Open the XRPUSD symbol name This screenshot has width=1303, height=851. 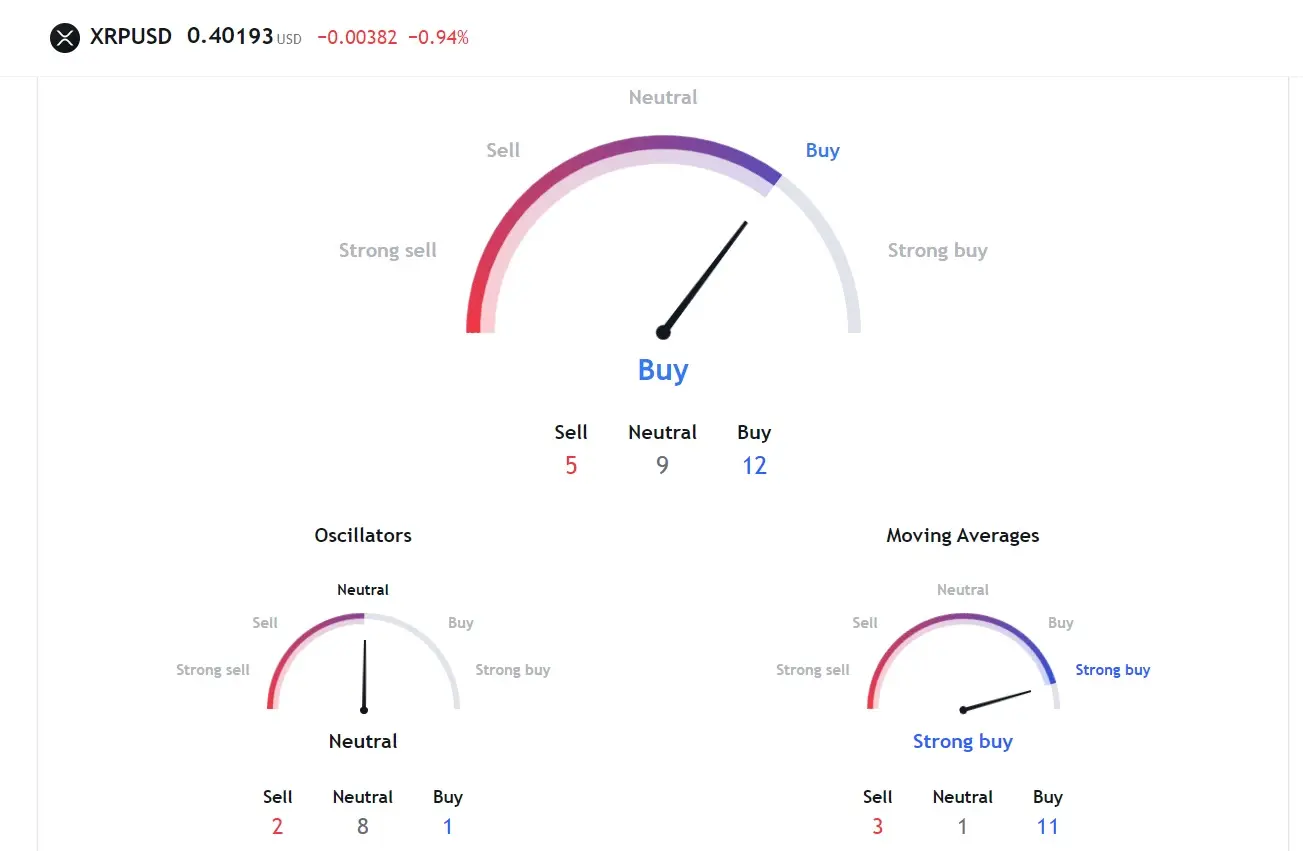point(131,37)
